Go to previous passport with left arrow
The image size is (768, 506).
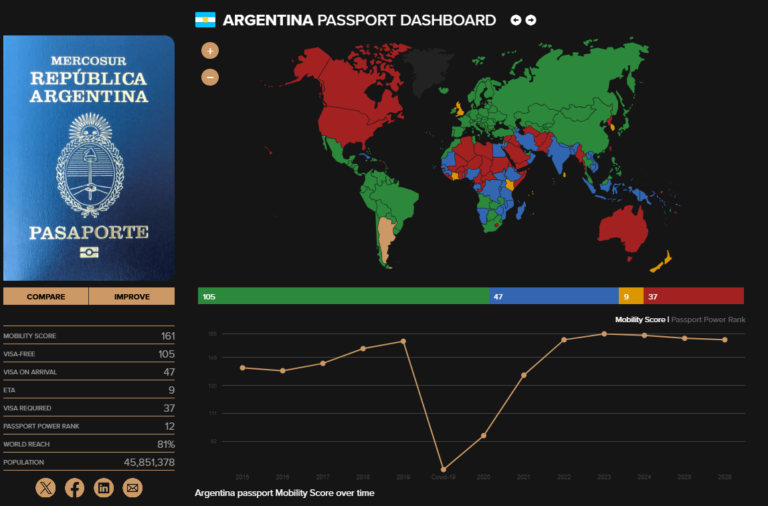[515, 20]
